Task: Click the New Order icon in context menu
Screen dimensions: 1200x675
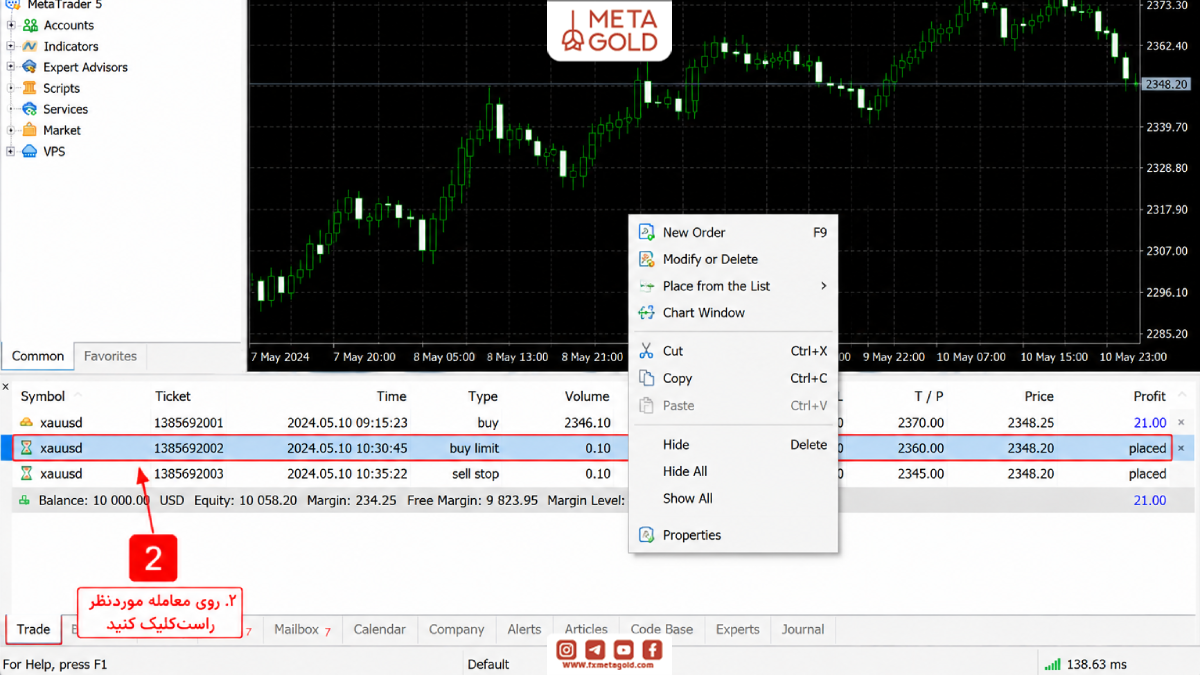Action: 646,232
